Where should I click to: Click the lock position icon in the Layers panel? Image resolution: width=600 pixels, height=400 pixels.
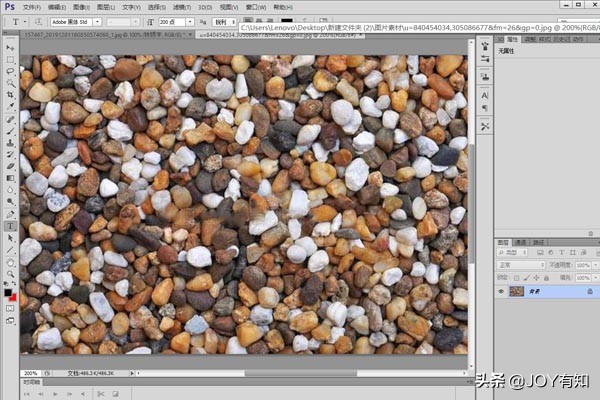point(538,279)
